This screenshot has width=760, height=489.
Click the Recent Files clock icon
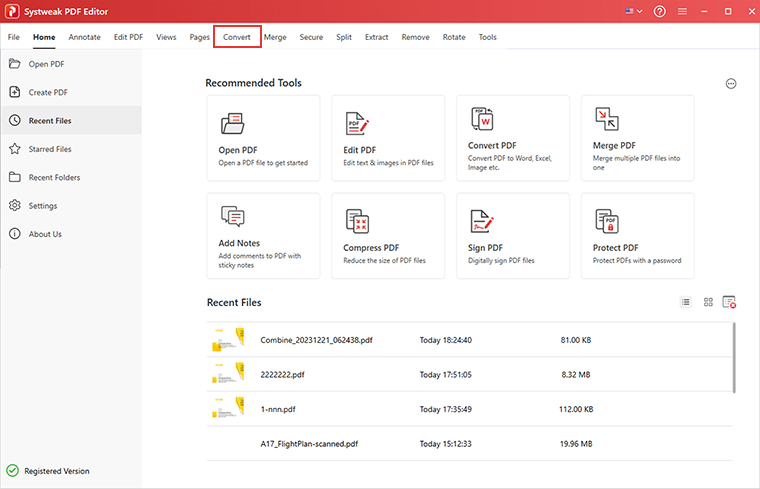pyautogui.click(x=15, y=120)
